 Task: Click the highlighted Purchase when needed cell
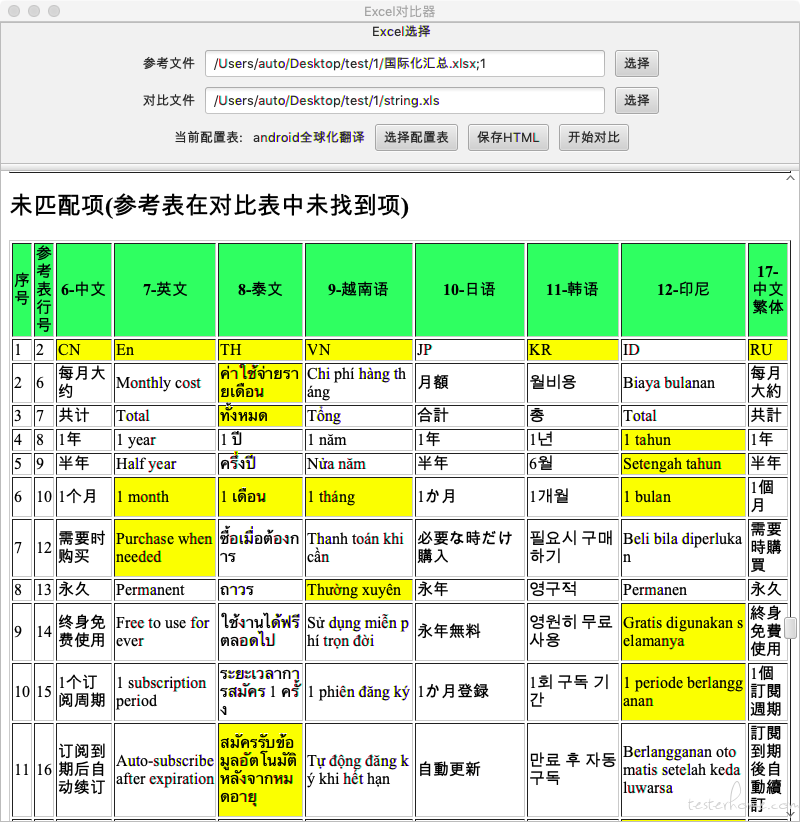click(x=165, y=548)
